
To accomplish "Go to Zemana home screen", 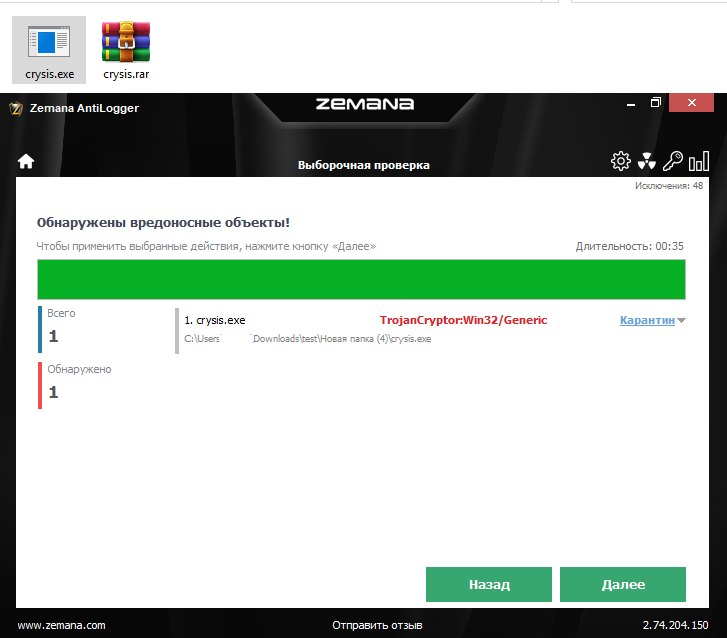I will point(26,161).
